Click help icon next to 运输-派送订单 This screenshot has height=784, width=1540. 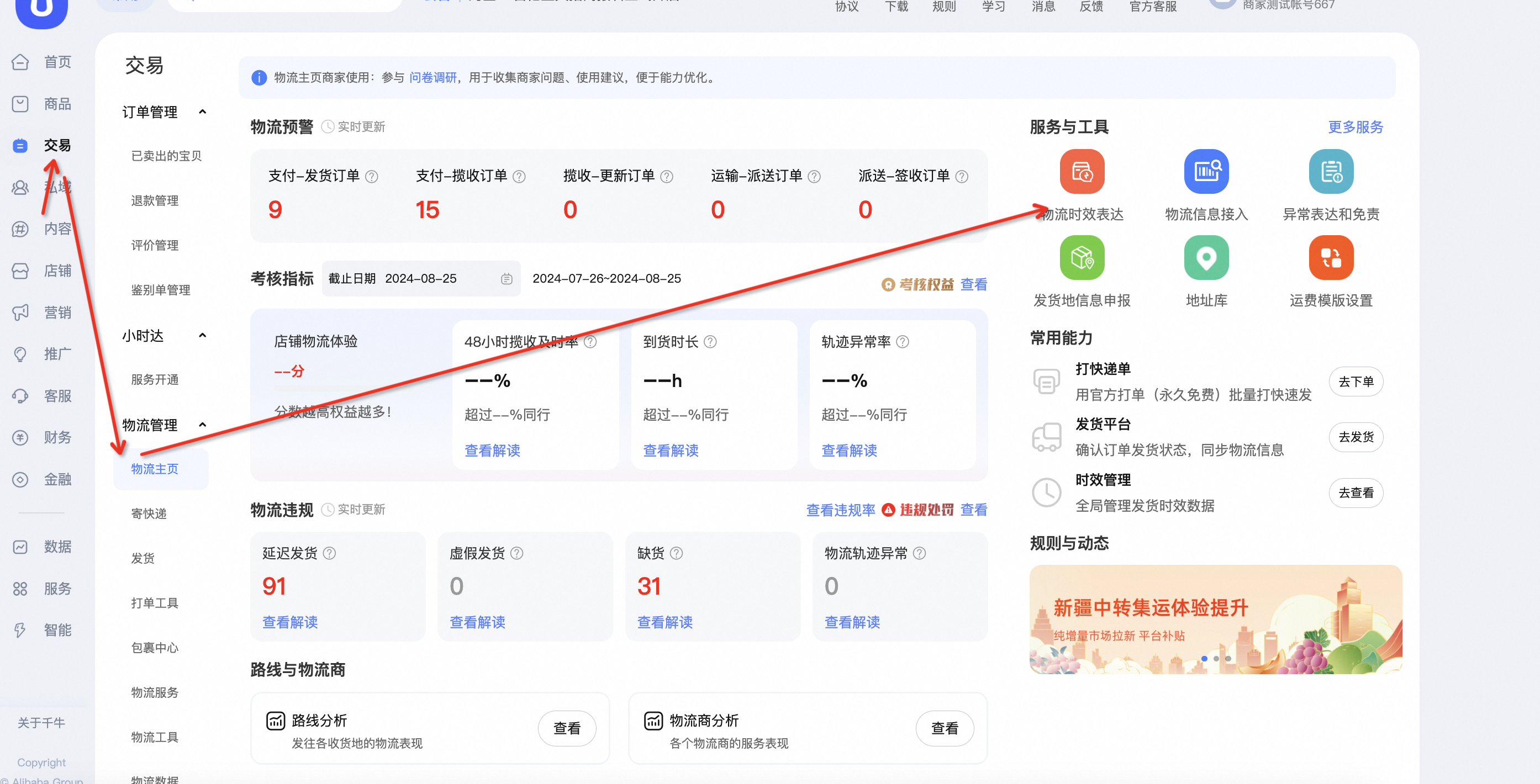tap(814, 177)
